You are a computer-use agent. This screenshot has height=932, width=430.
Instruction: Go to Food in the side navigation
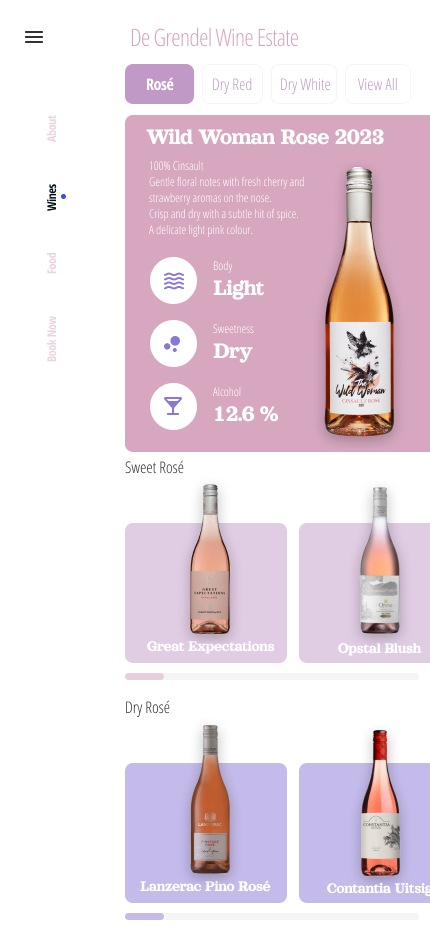coord(52,263)
